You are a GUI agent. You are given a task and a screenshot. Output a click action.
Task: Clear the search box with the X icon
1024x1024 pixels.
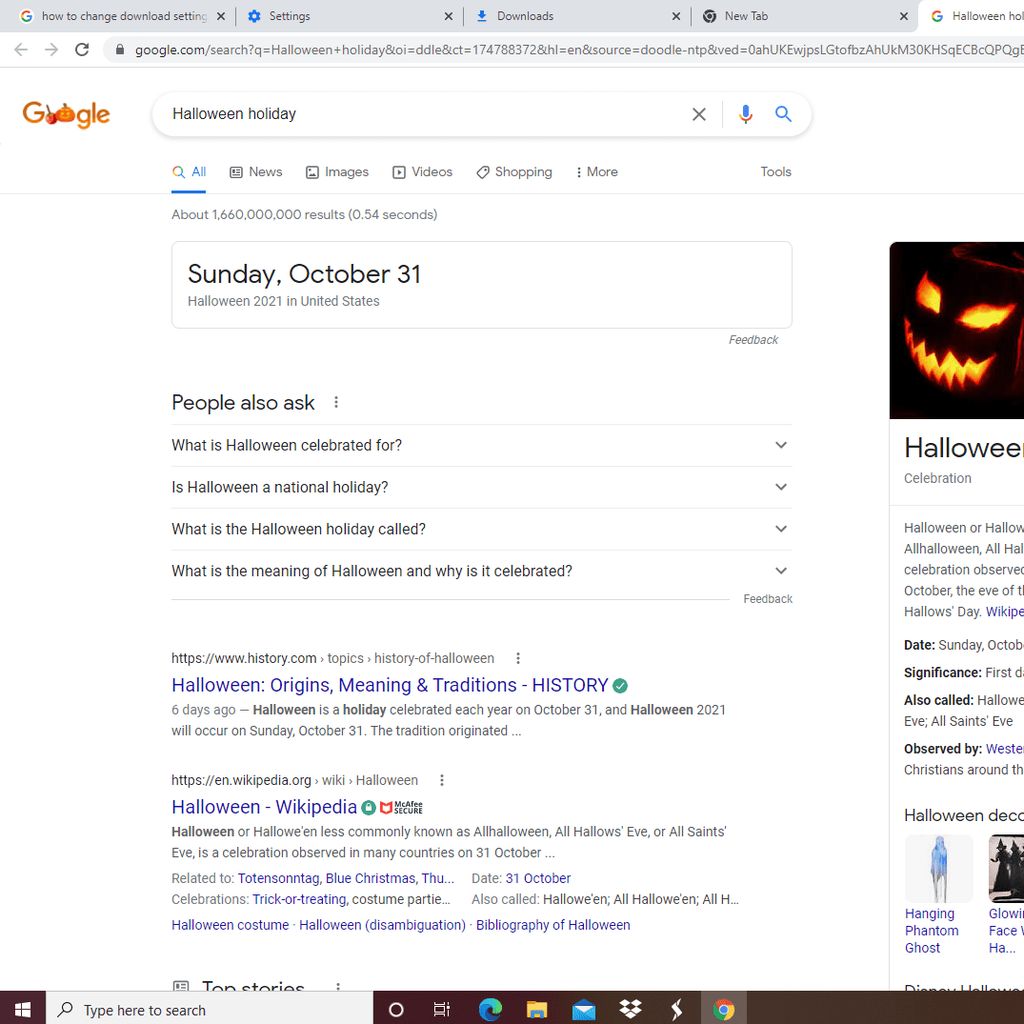pos(699,114)
